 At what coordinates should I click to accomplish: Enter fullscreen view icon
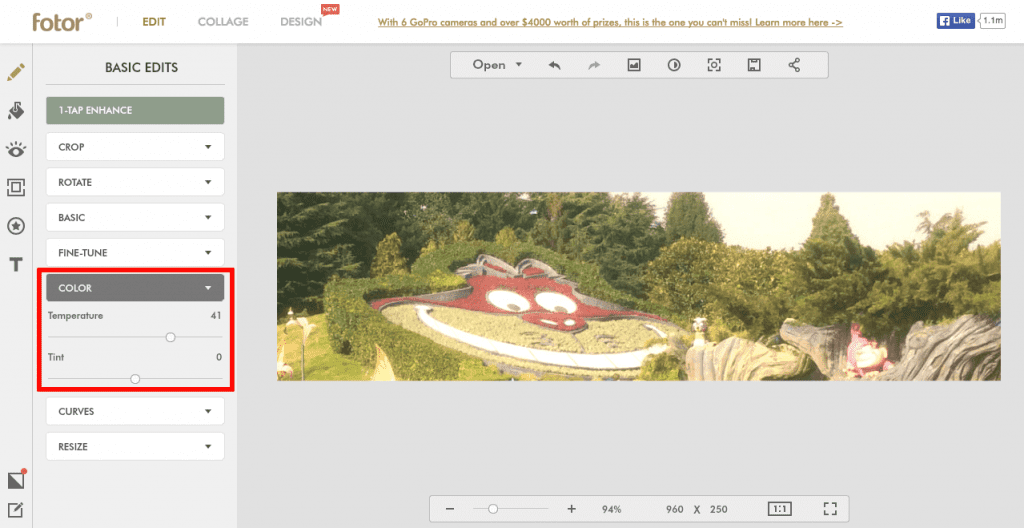pyautogui.click(x=830, y=509)
